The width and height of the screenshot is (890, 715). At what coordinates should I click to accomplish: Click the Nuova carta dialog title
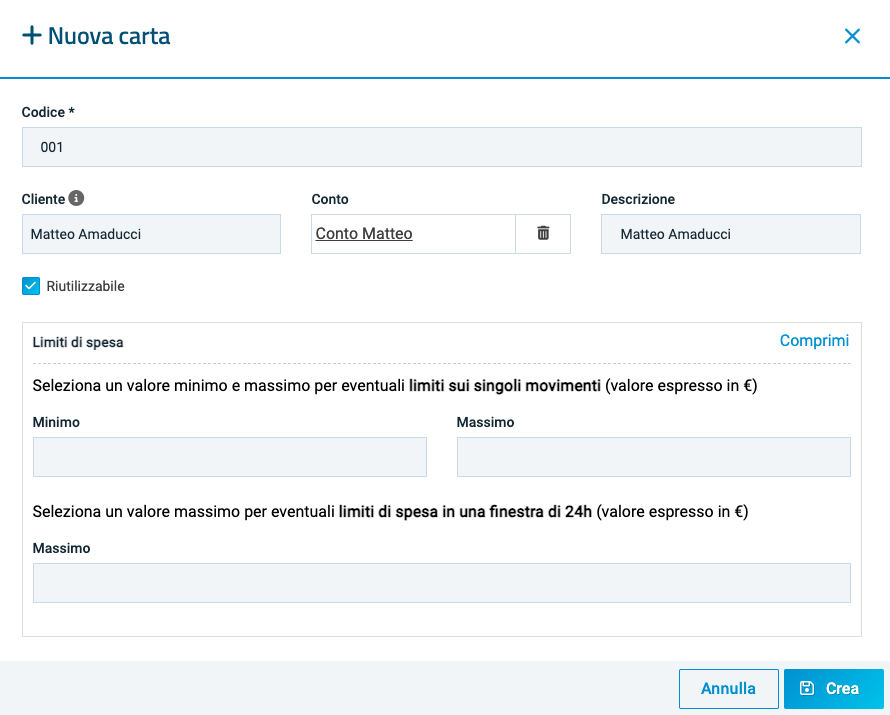coord(109,37)
